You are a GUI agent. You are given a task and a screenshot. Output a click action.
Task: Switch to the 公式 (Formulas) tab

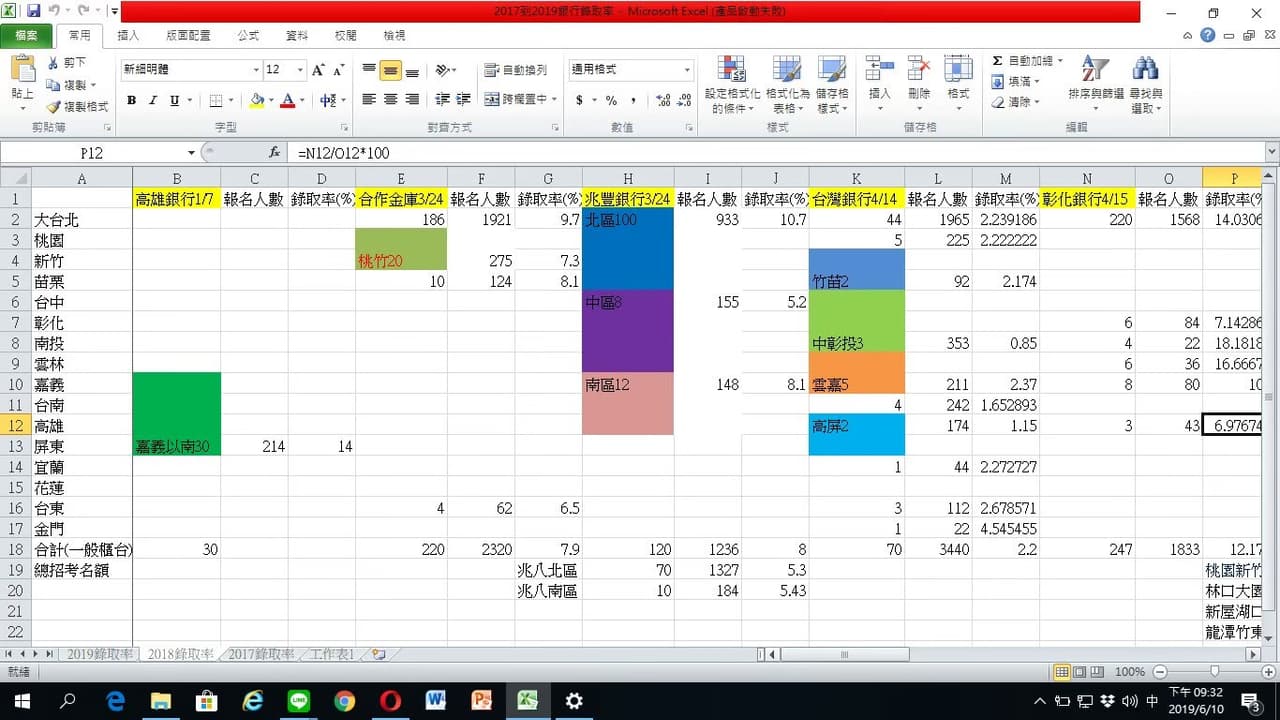click(248, 36)
